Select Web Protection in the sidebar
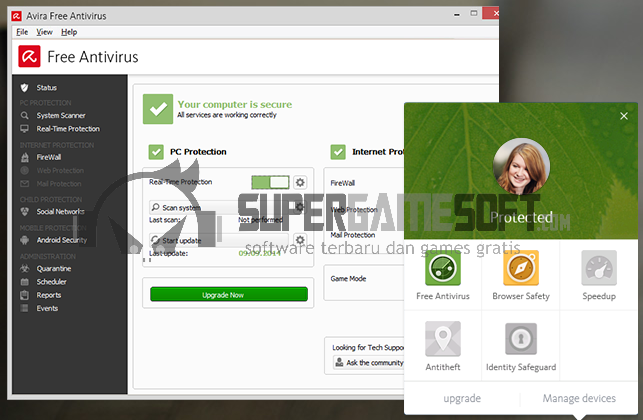Viewport: 643px width, 420px height. (60, 171)
